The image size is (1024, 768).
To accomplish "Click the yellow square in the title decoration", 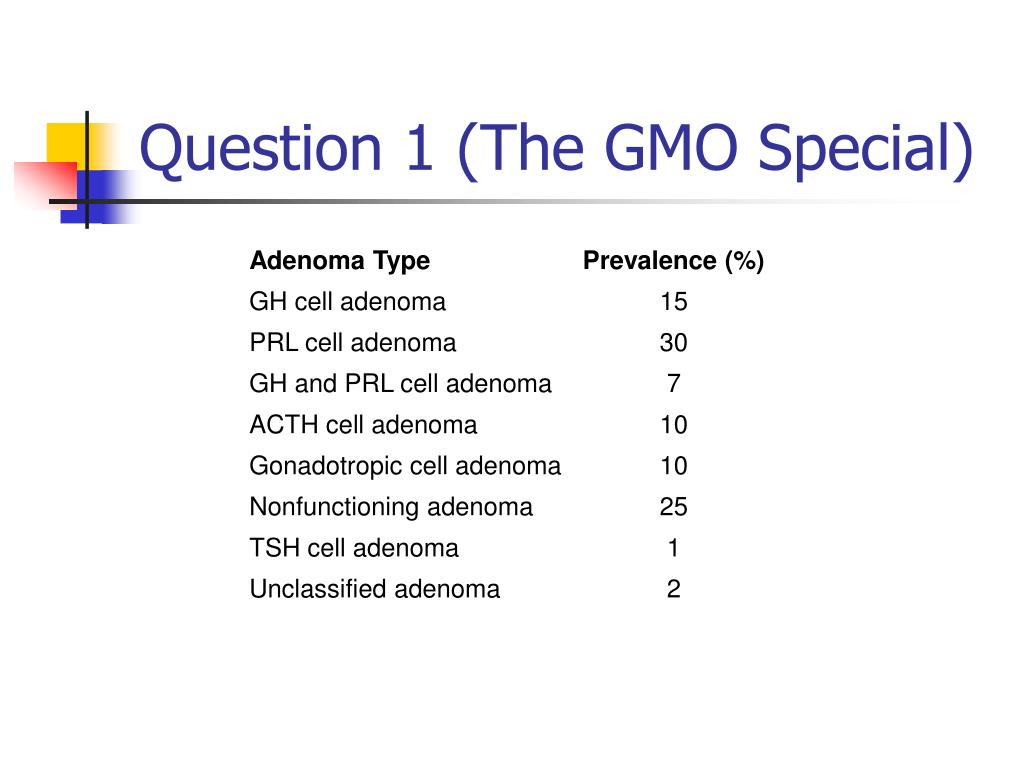I will (x=71, y=146).
